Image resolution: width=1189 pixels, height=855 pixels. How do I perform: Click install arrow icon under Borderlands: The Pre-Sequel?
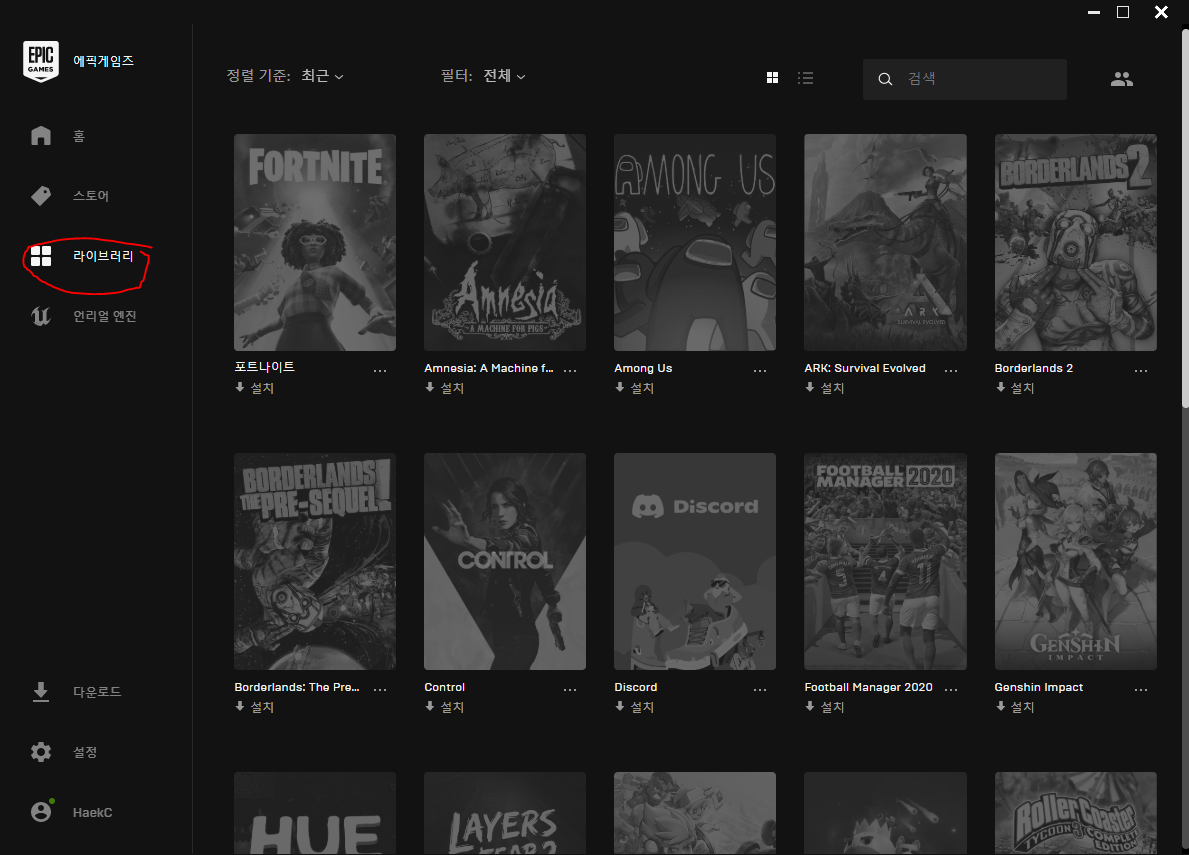point(240,706)
